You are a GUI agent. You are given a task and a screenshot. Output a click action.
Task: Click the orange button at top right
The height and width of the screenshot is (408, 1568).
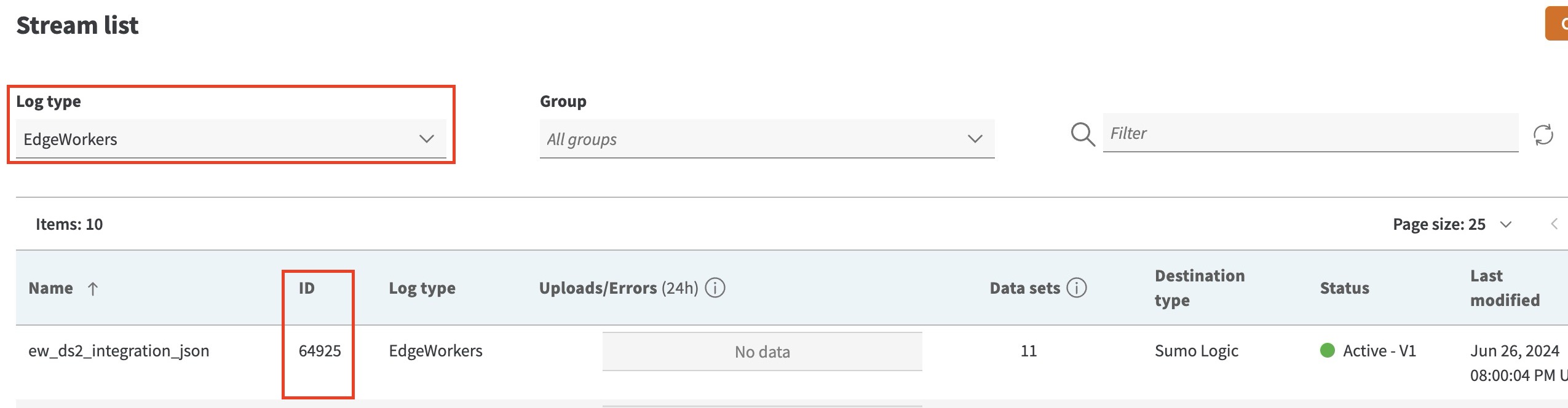point(1558,24)
